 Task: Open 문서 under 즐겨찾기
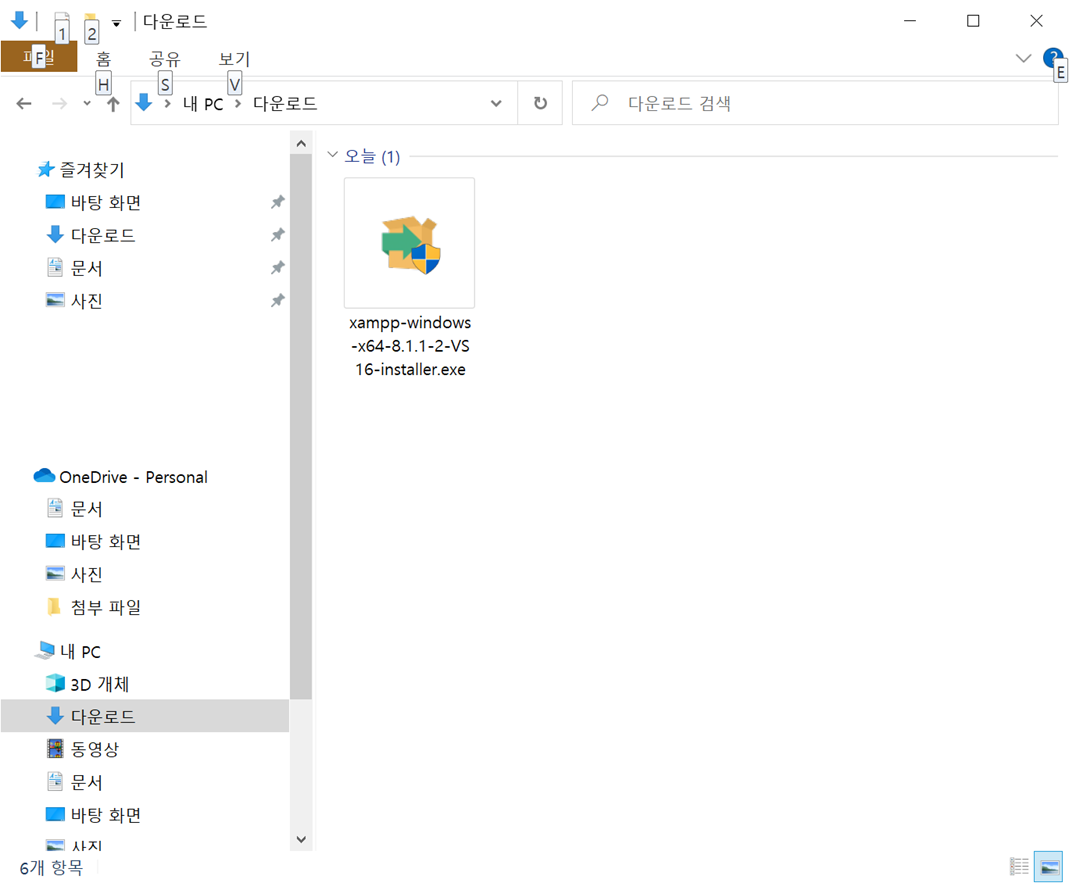click(x=87, y=267)
